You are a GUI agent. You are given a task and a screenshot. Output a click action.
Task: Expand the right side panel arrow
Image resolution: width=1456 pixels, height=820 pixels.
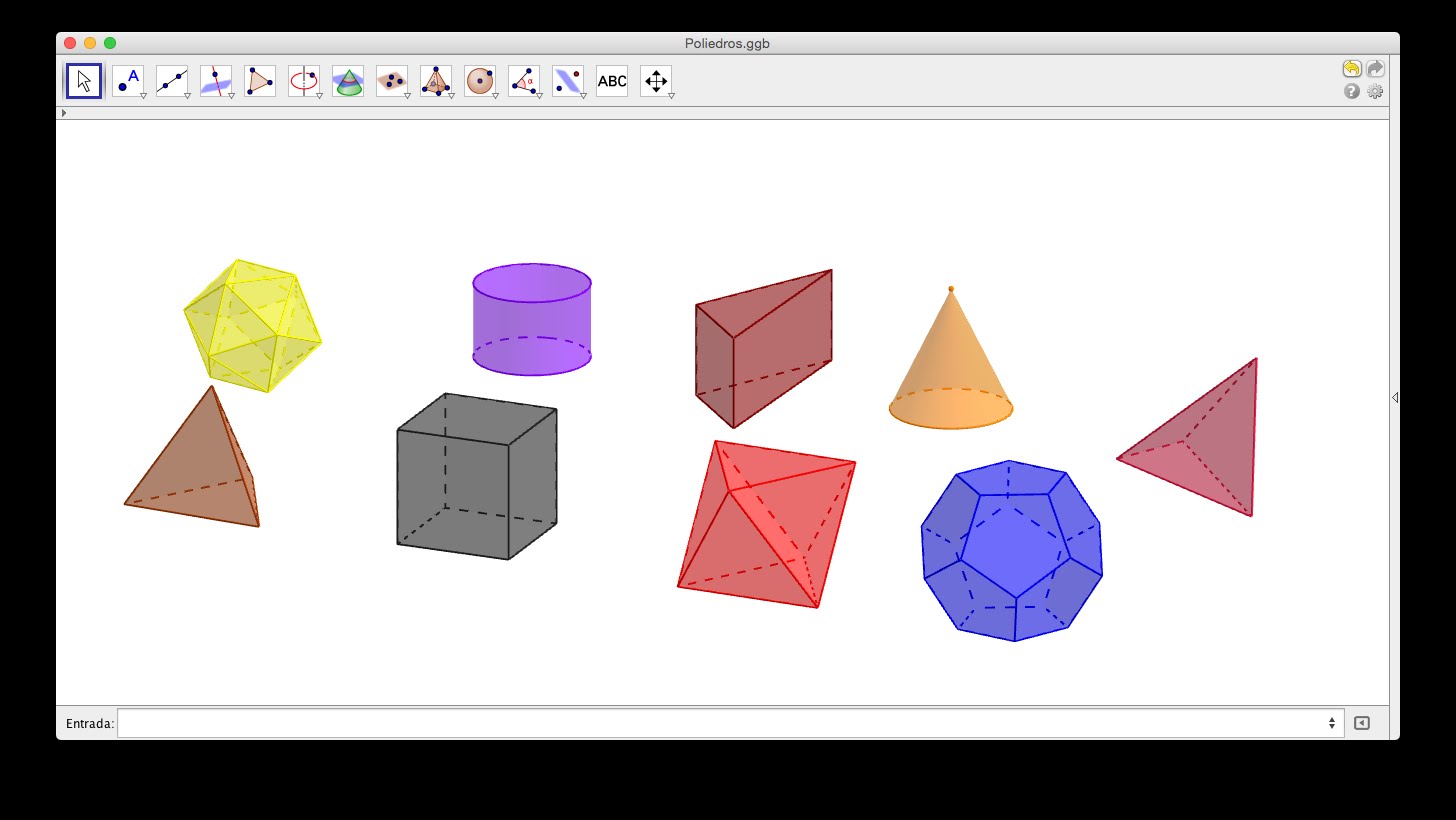[x=1394, y=397]
